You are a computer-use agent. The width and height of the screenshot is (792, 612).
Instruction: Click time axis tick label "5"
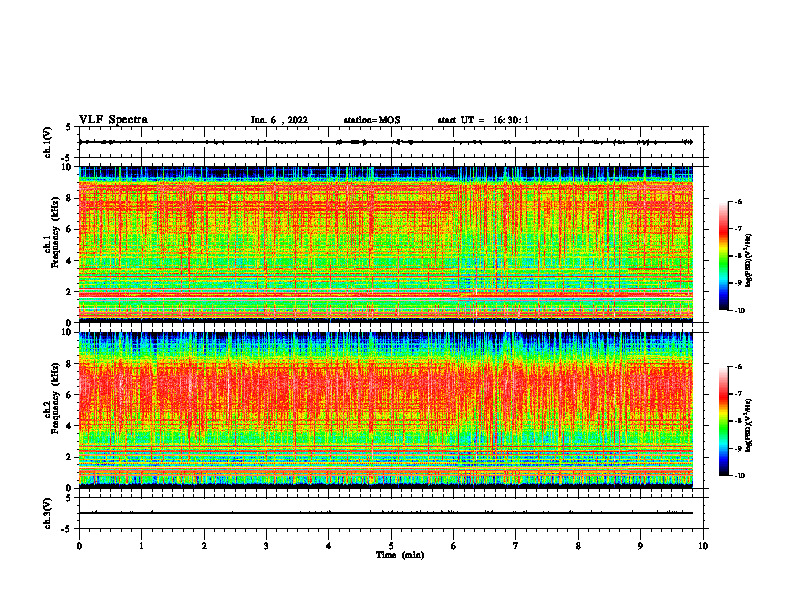pos(391,546)
